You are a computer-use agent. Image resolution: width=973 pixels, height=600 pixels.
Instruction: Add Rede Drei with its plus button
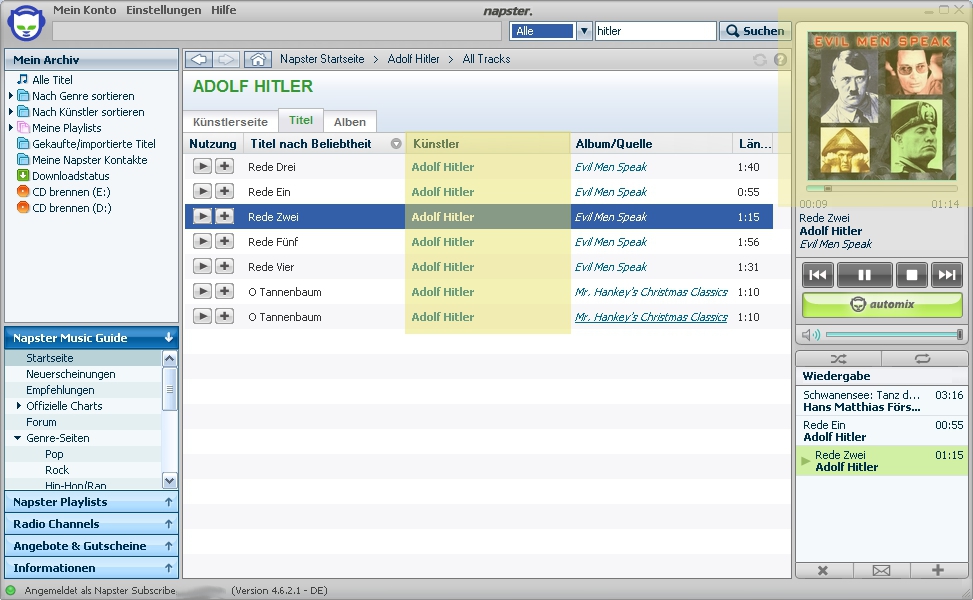224,166
